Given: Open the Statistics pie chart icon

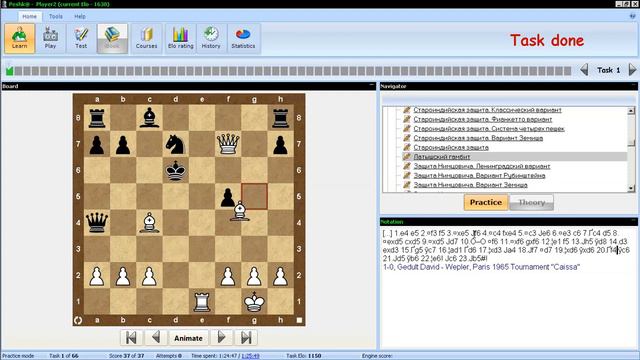Looking at the screenshot, I should point(243,38).
